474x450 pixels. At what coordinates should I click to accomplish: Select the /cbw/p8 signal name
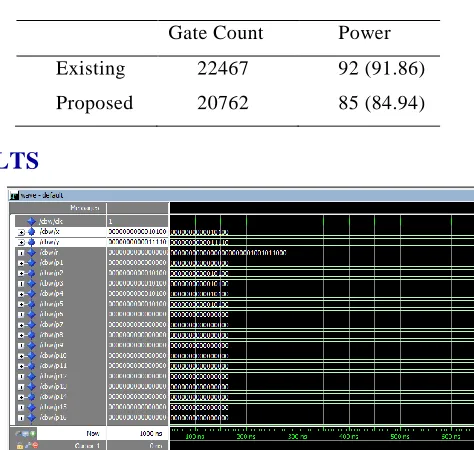click(x=51, y=335)
